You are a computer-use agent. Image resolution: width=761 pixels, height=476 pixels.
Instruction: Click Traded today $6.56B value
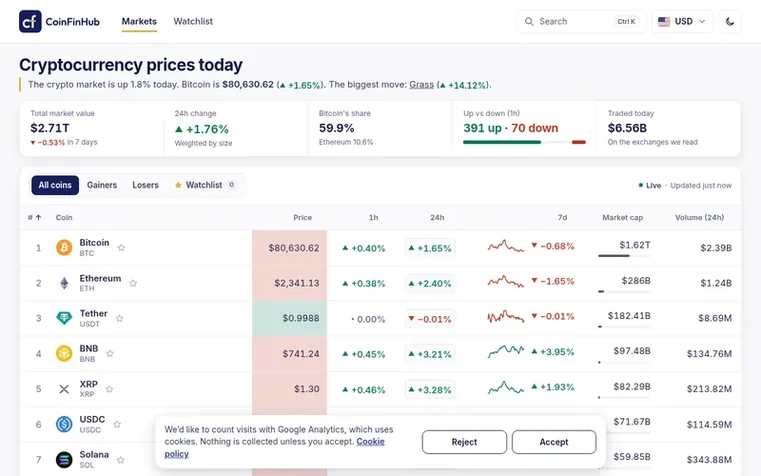tap(627, 128)
